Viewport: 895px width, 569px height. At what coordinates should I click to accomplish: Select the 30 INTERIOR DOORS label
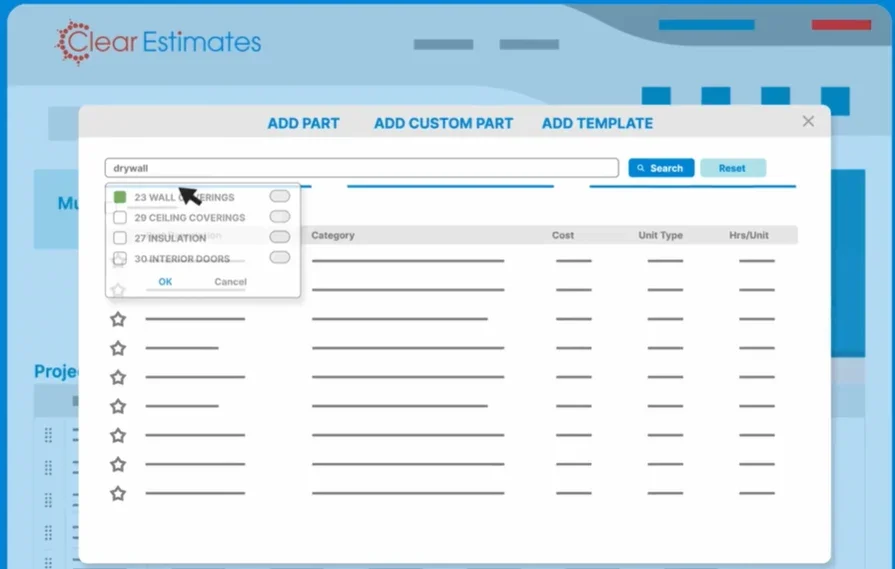pos(182,259)
